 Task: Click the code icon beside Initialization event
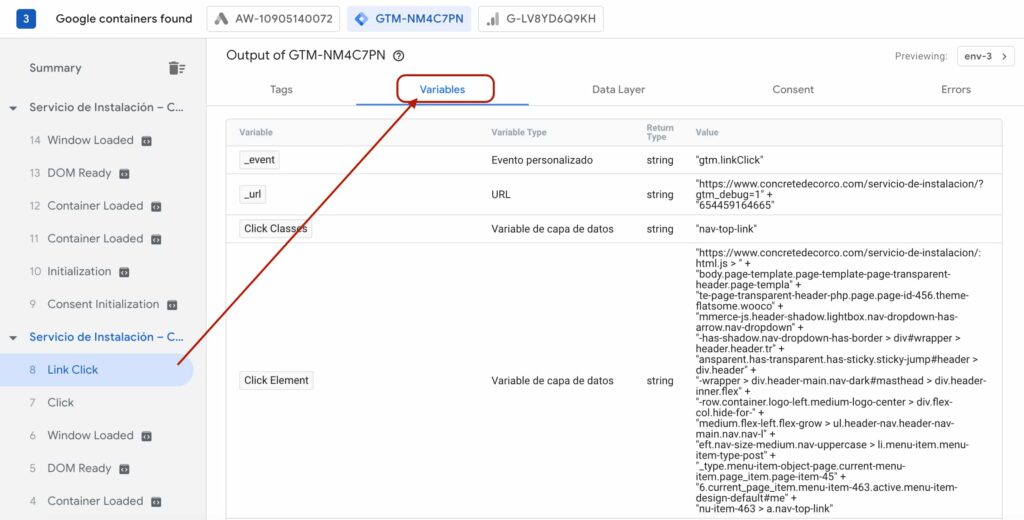point(124,272)
